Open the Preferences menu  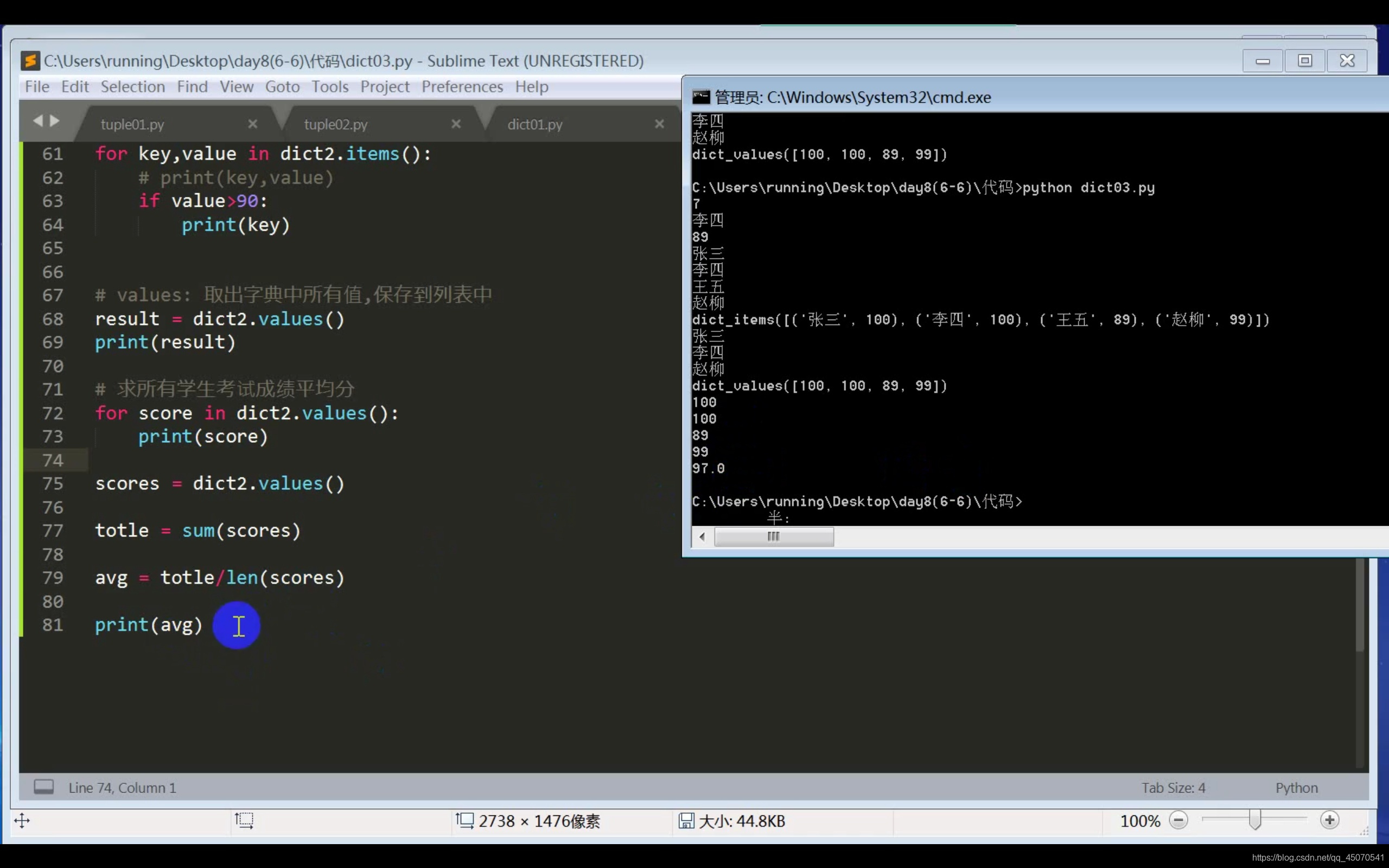[462, 87]
